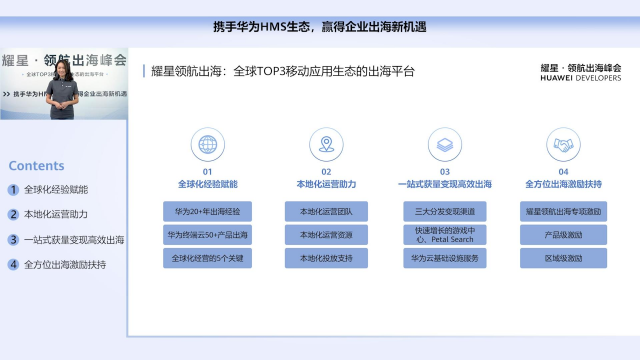The width and height of the screenshot is (640, 360).
Task: Click the Petal Search box
Action: point(445,235)
